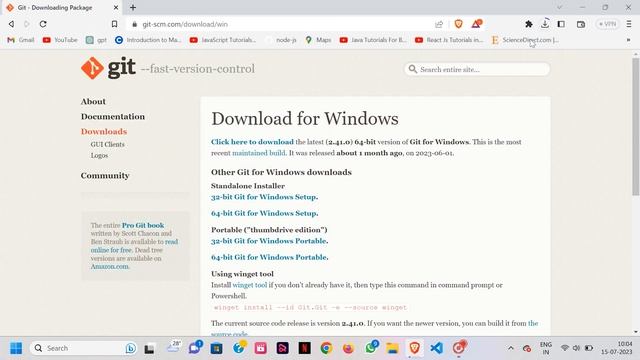Expand the bookmarks overflow chevron

pos(628,40)
